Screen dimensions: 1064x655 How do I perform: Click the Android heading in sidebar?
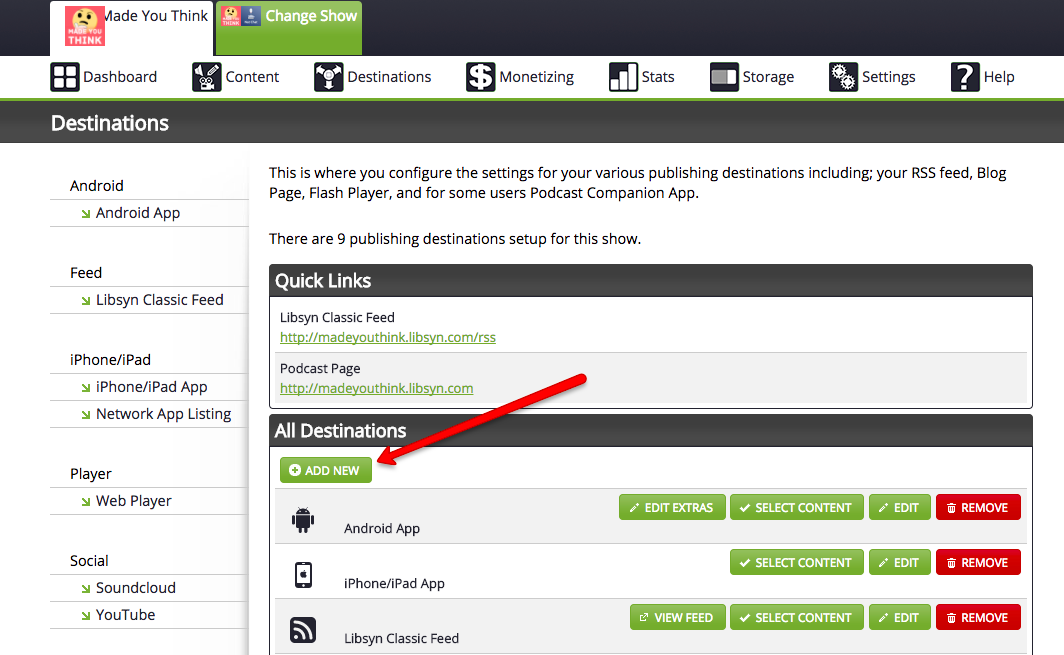point(96,186)
